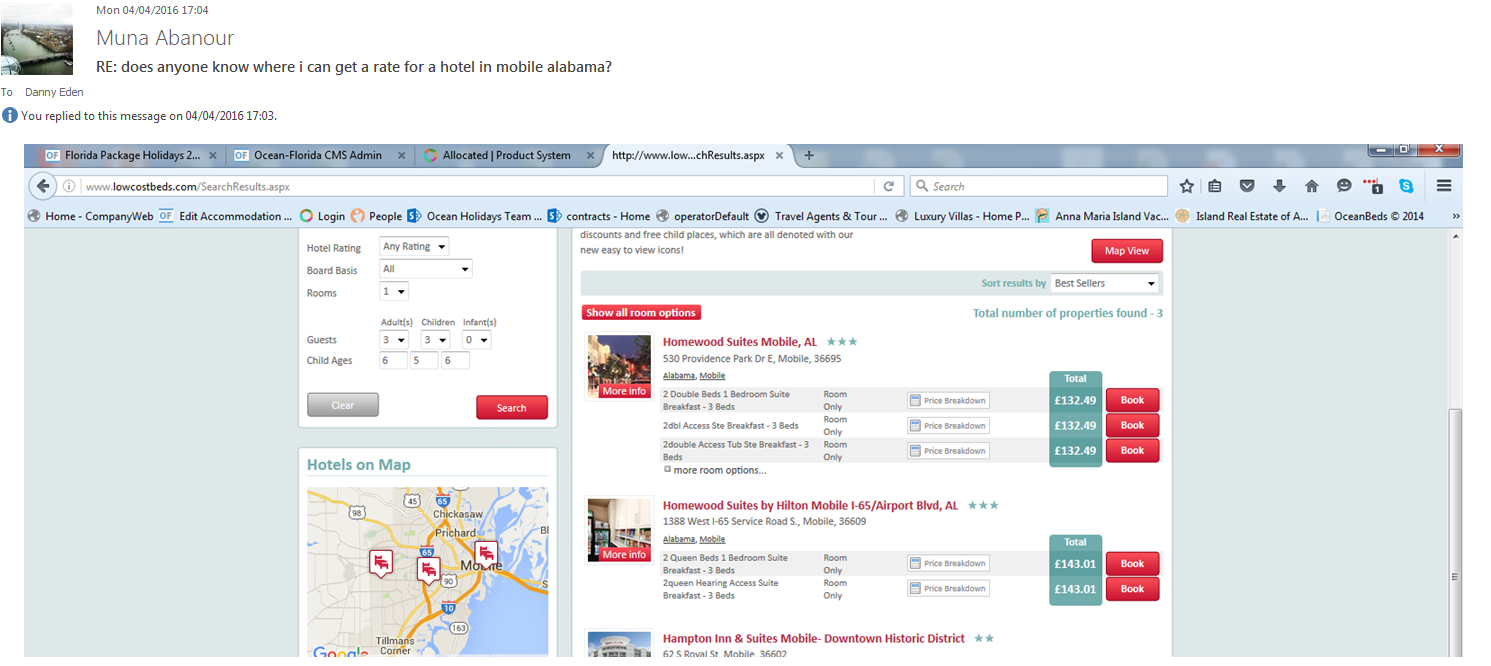Click the grey Clear button

click(343, 405)
